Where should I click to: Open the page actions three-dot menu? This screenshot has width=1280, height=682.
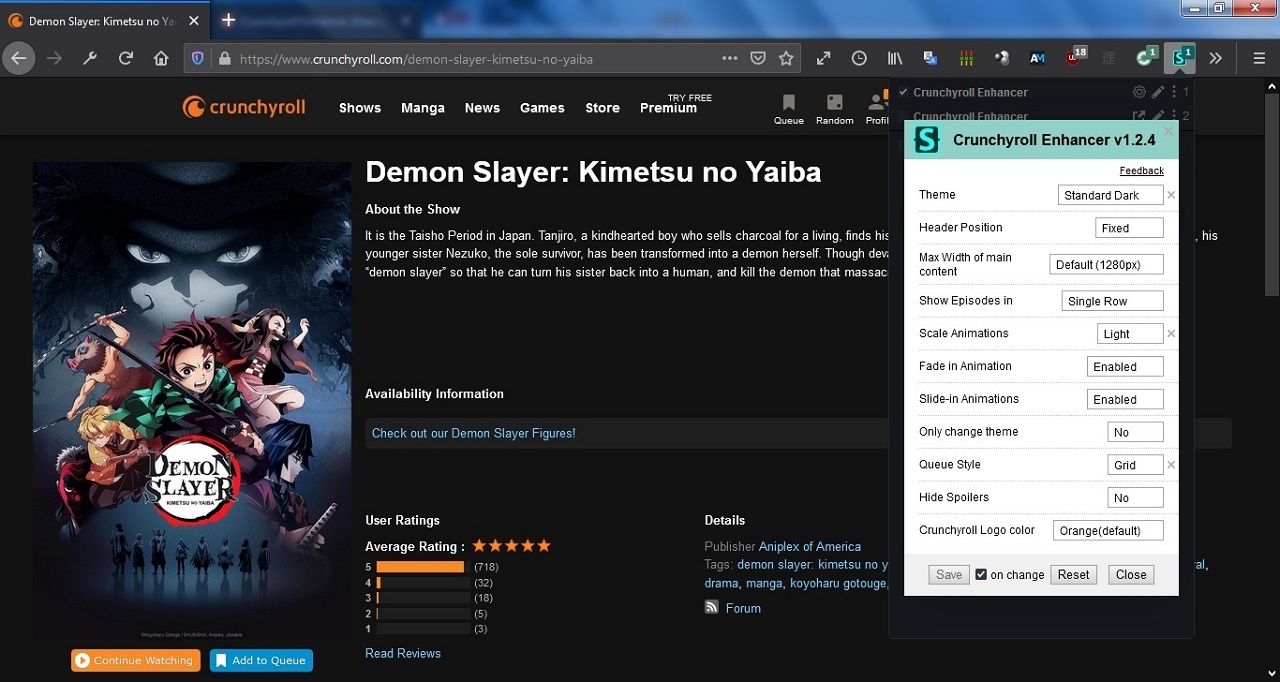pos(730,59)
